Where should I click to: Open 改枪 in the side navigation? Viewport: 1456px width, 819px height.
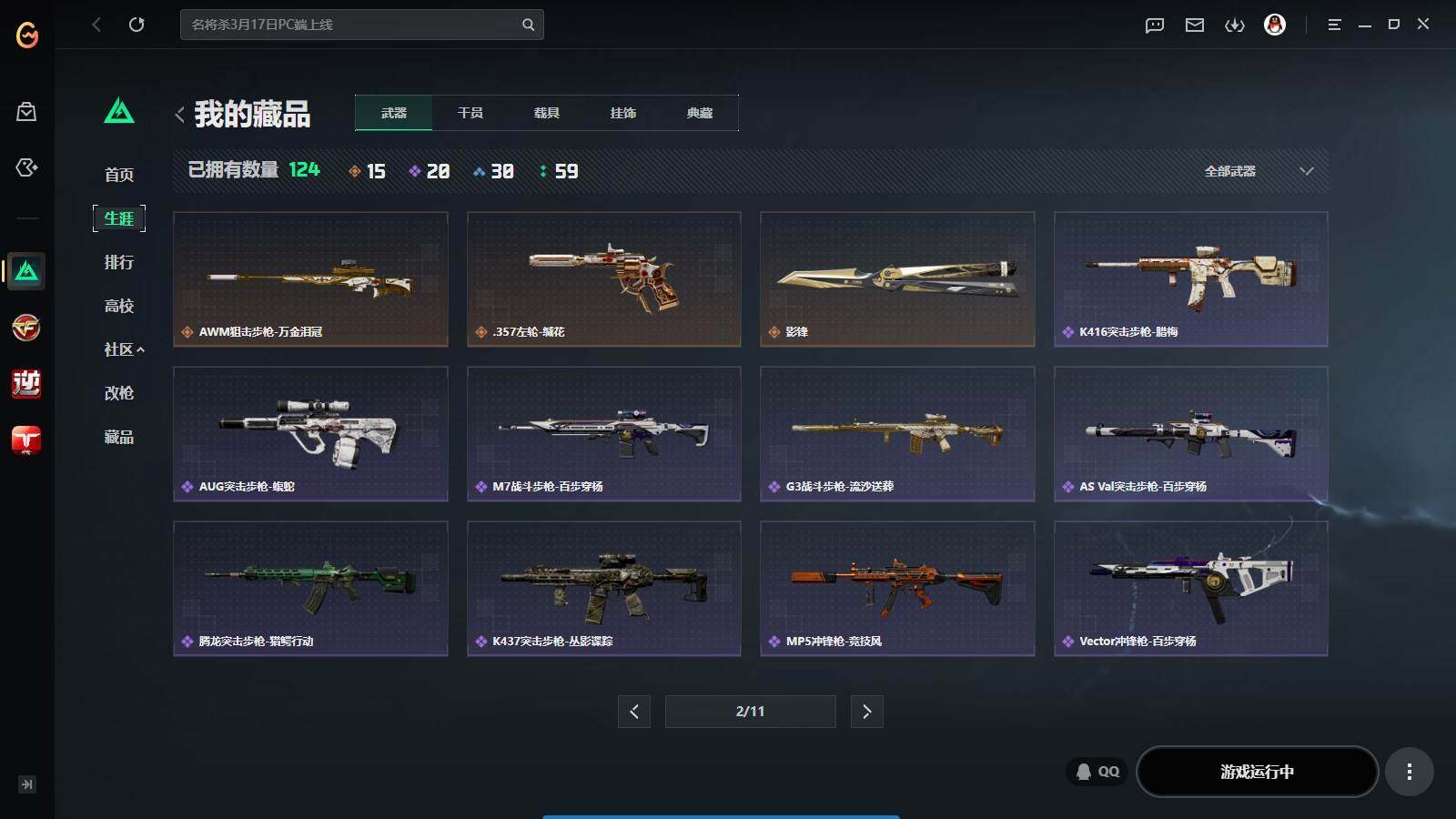pos(119,393)
